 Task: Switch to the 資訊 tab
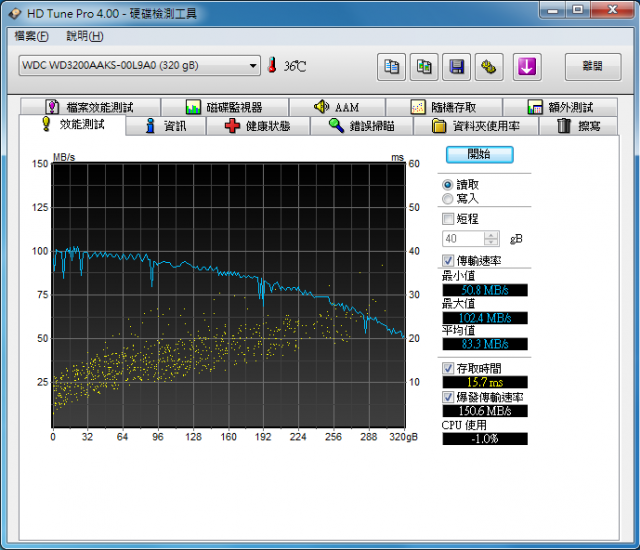pyautogui.click(x=166, y=126)
